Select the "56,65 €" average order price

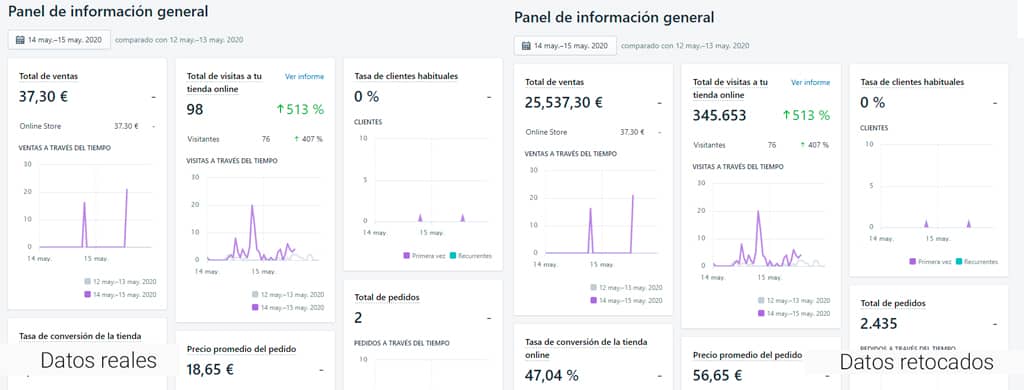[x=717, y=376]
